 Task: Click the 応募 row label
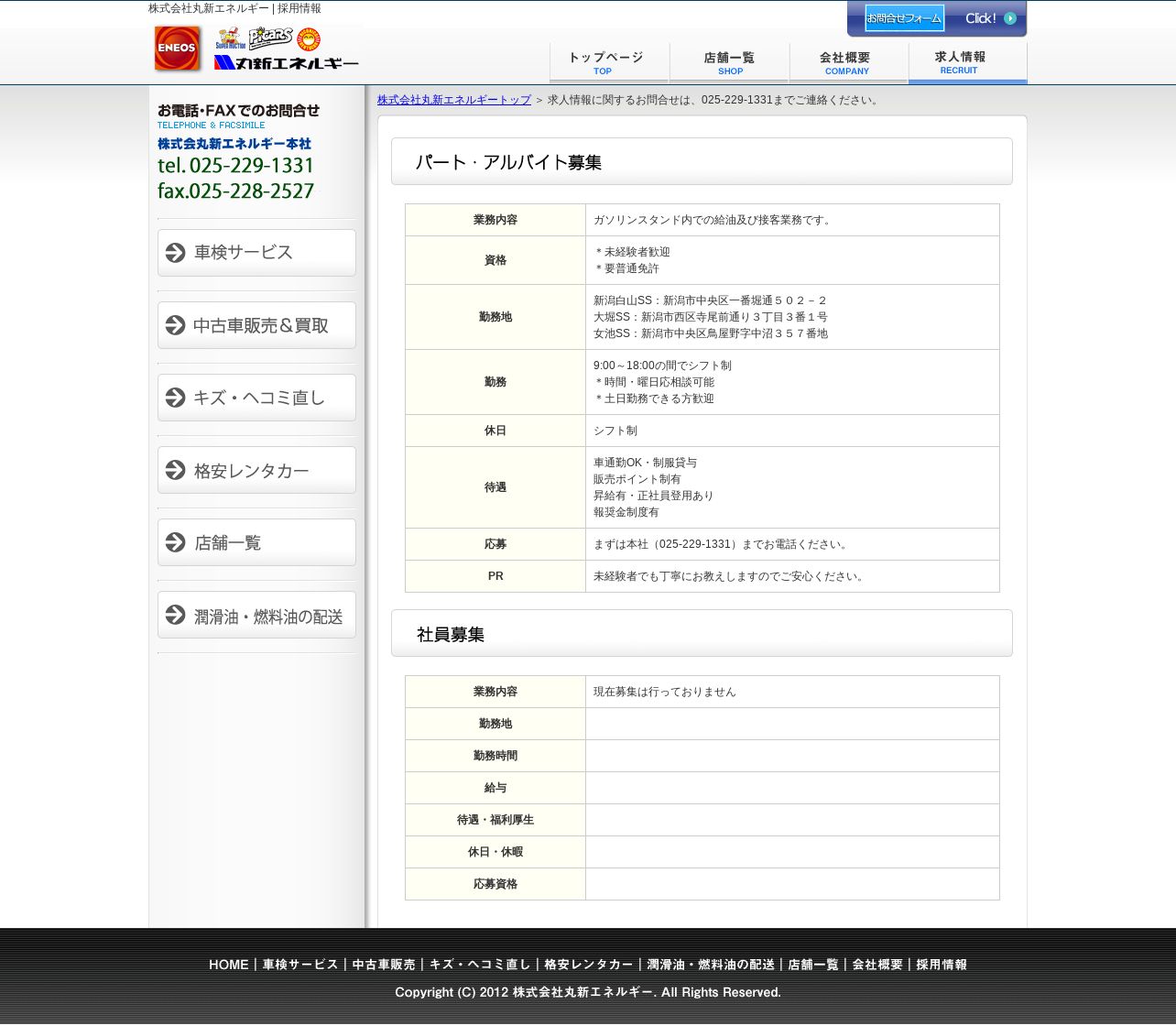point(495,544)
